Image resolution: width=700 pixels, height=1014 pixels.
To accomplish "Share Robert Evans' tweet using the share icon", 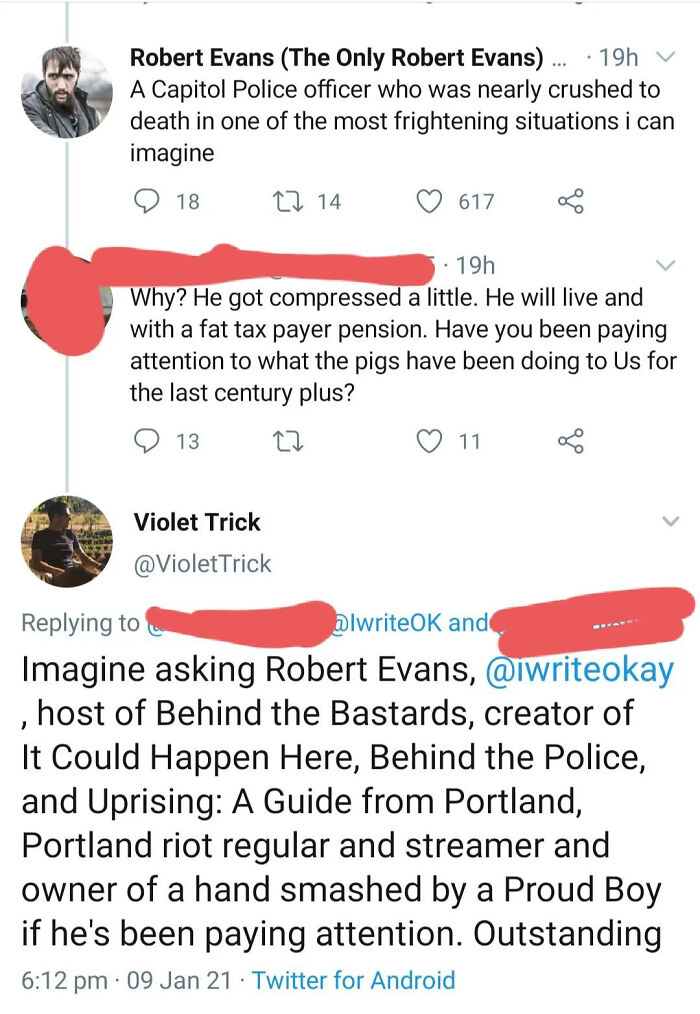I will tap(570, 201).
